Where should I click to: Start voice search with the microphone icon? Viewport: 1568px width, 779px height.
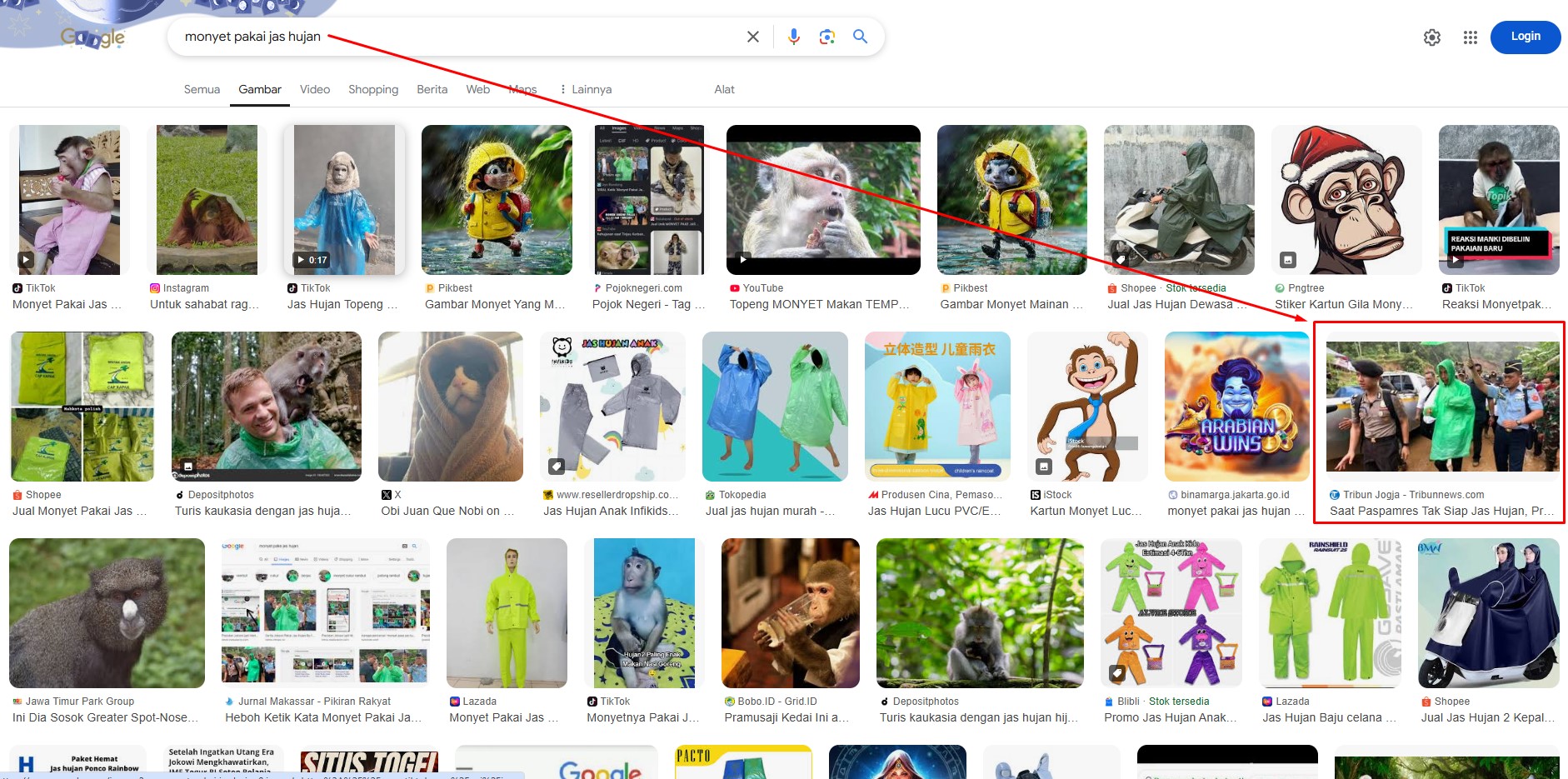[792, 37]
